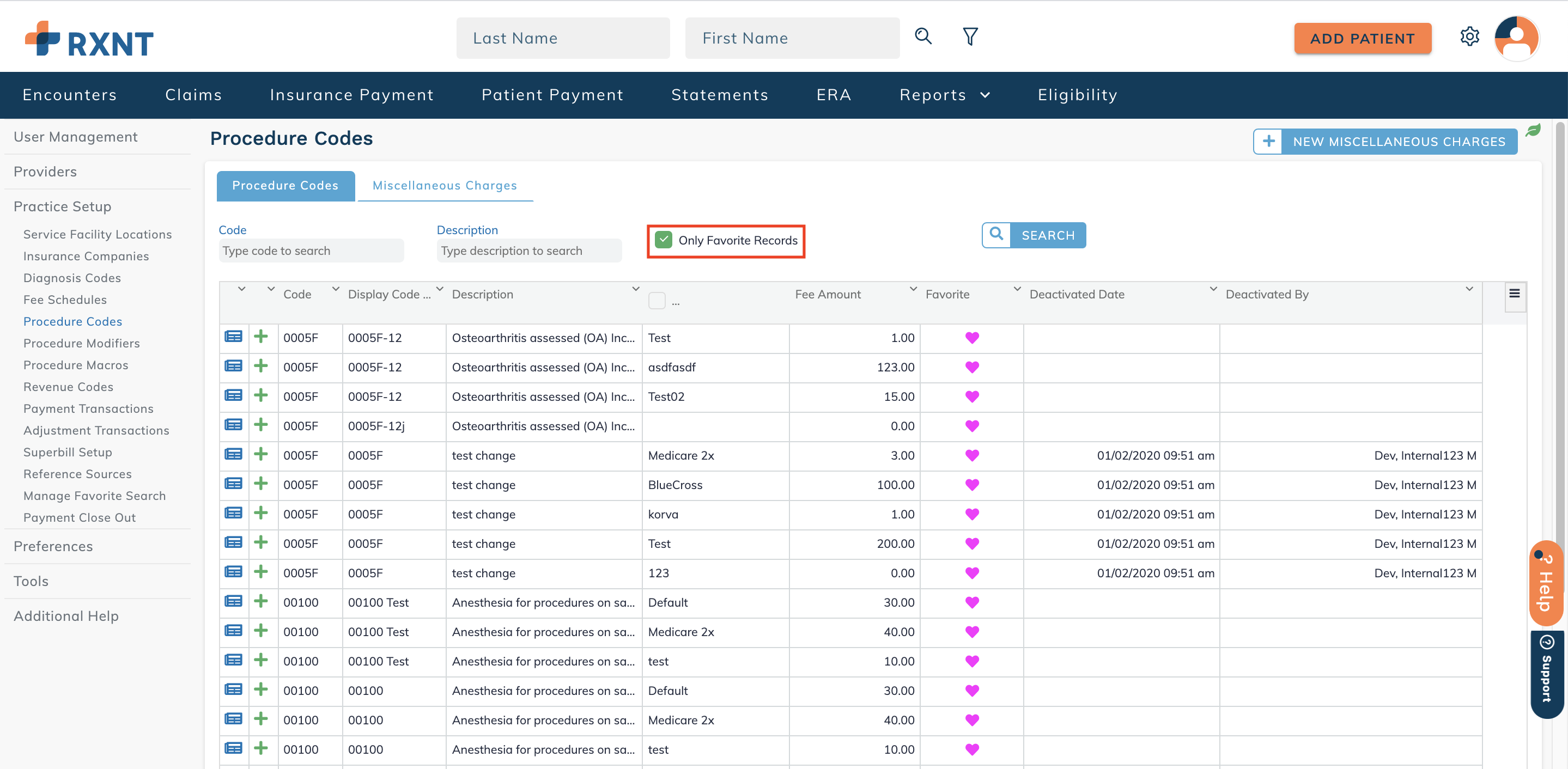The height and width of the screenshot is (769, 1568).
Task: Open details icon for 0005F Medicare 2x row
Action: click(233, 454)
